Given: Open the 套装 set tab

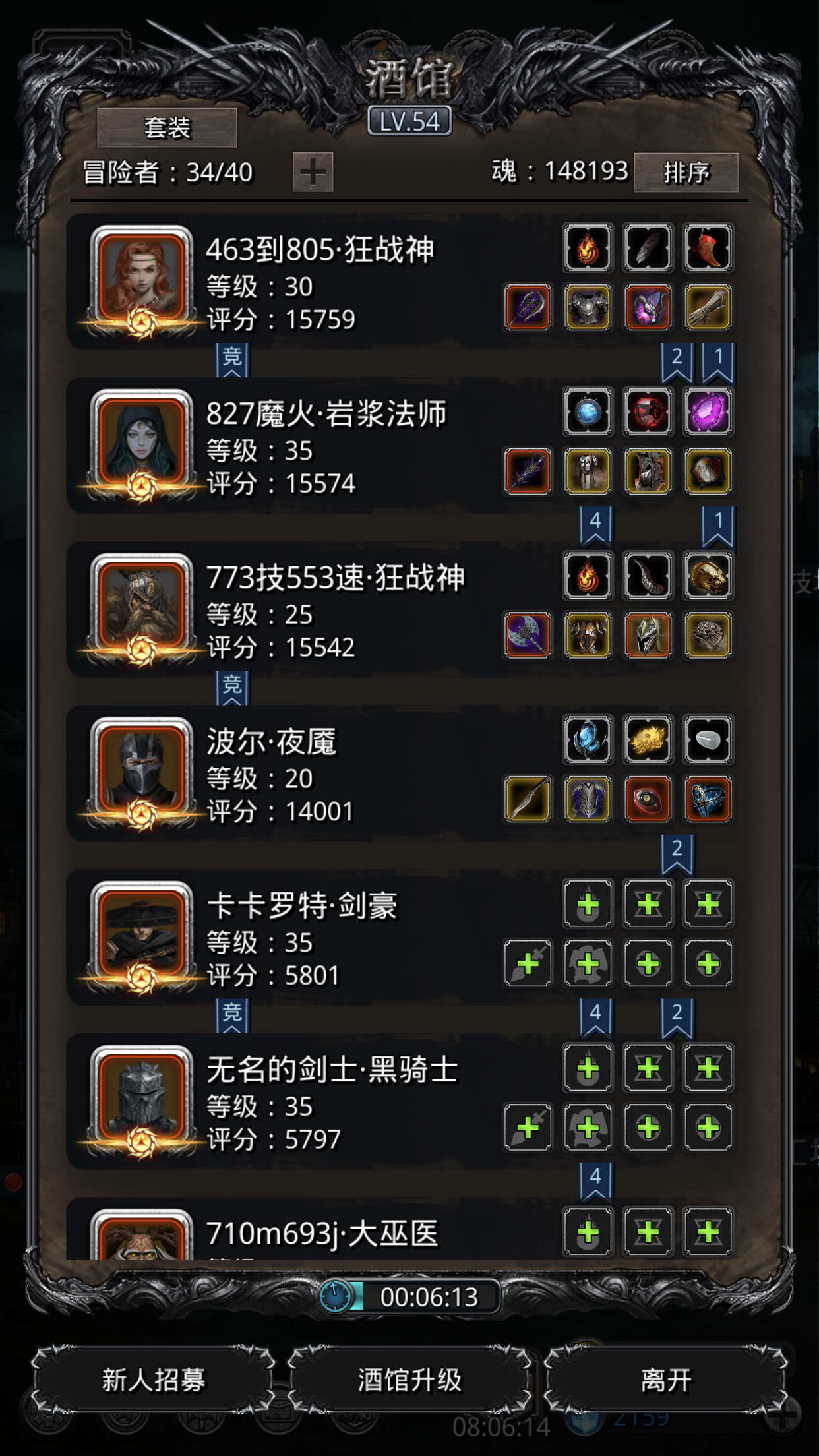Looking at the screenshot, I should pyautogui.click(x=167, y=127).
